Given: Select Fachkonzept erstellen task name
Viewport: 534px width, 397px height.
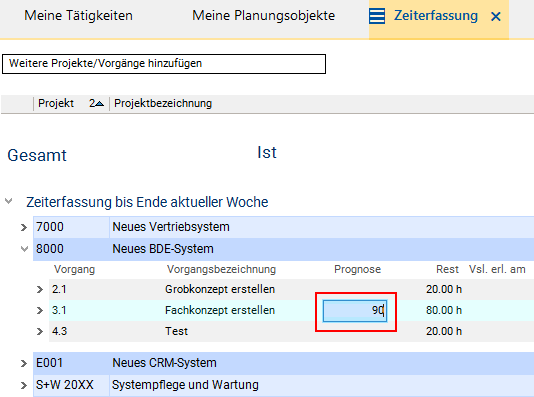Looking at the screenshot, I should tap(220, 311).
